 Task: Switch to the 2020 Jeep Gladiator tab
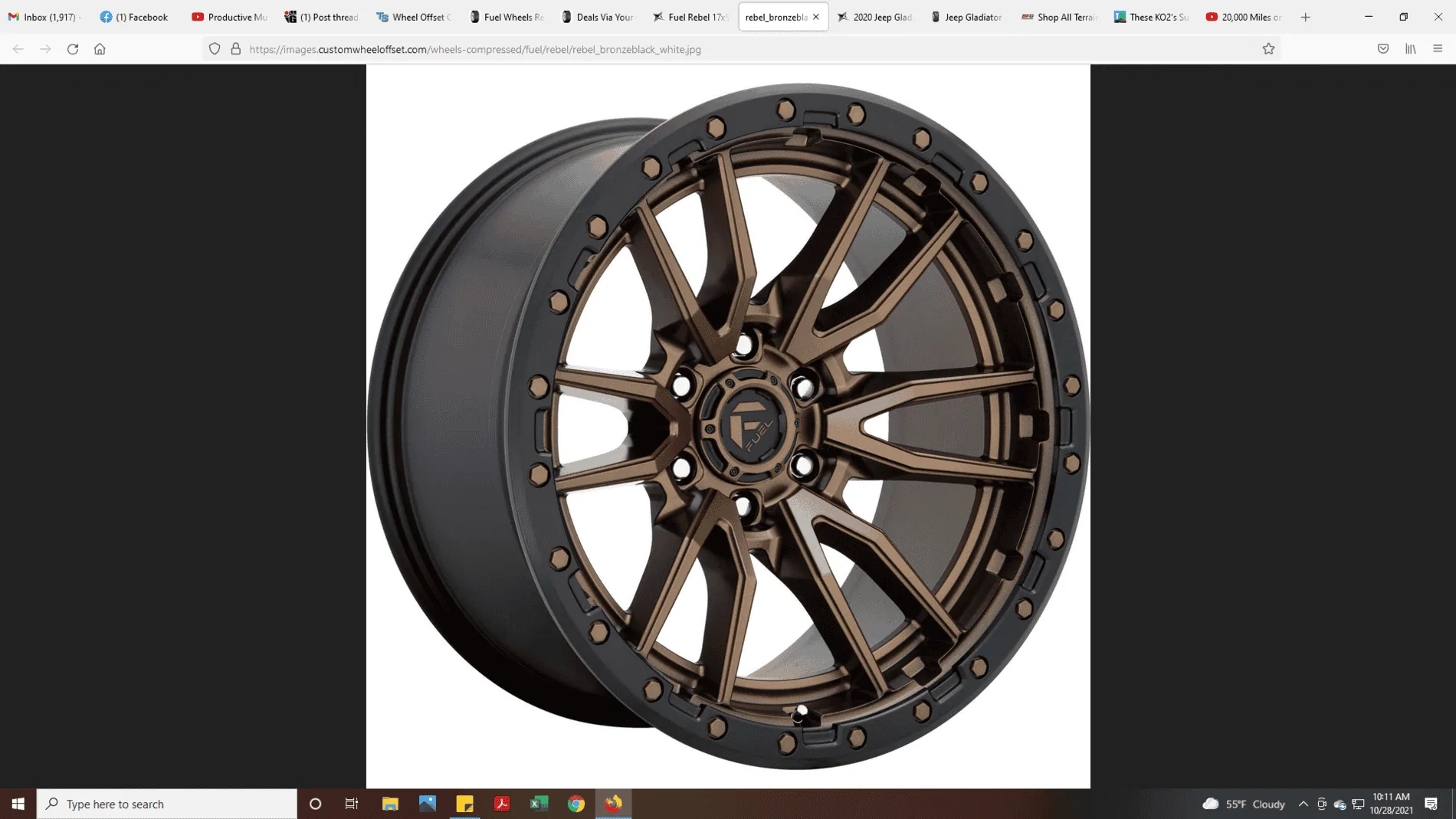tap(875, 17)
